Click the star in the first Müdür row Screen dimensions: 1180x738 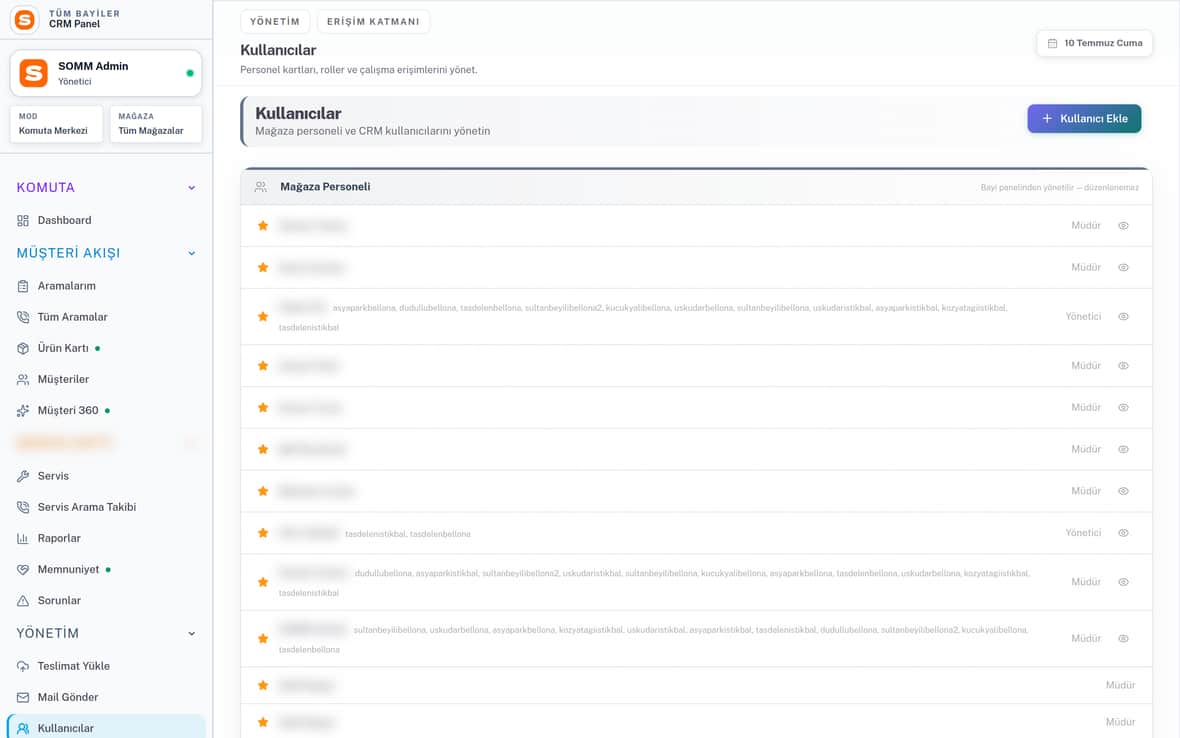[x=263, y=226]
